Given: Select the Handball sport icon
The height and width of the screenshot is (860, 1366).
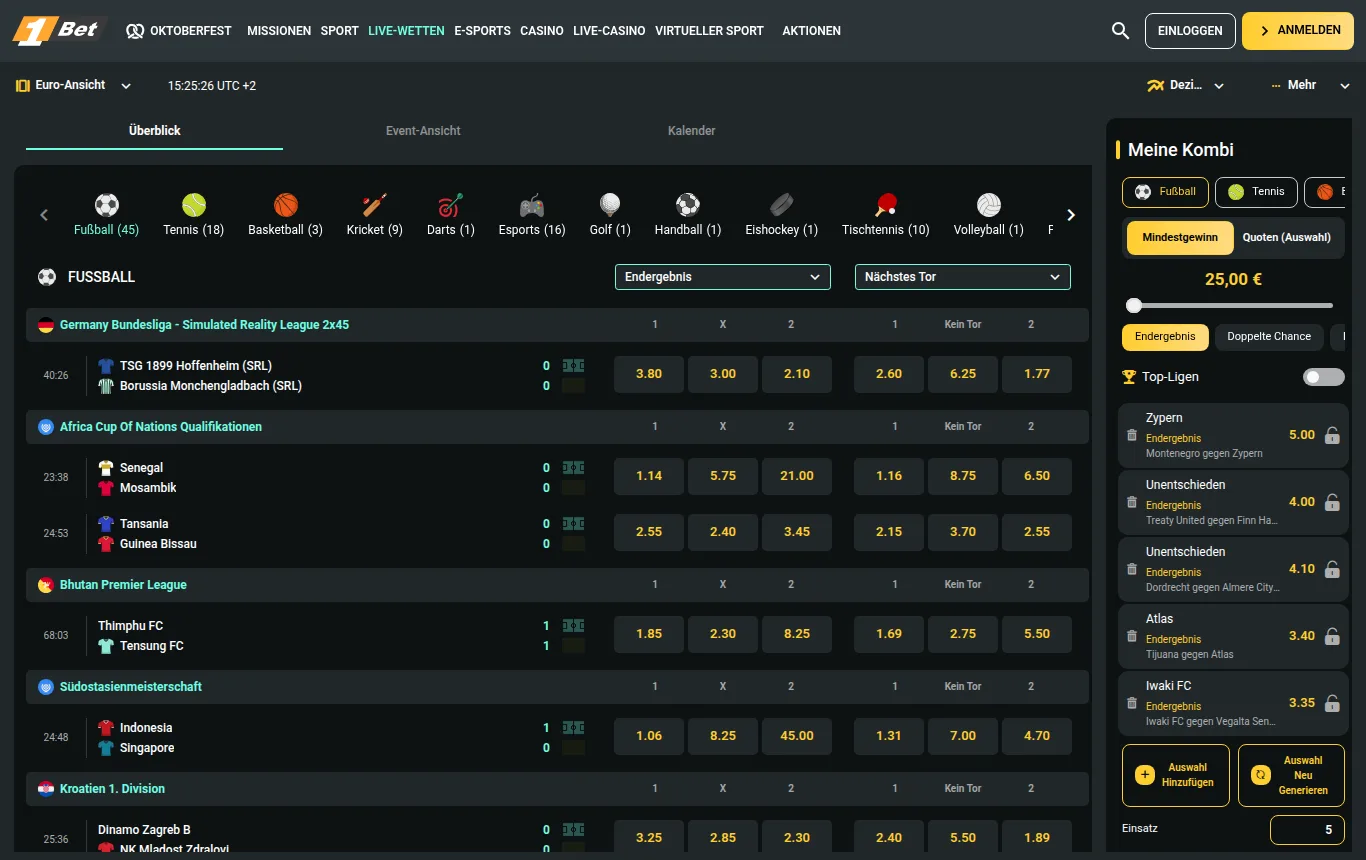Looking at the screenshot, I should (x=688, y=205).
